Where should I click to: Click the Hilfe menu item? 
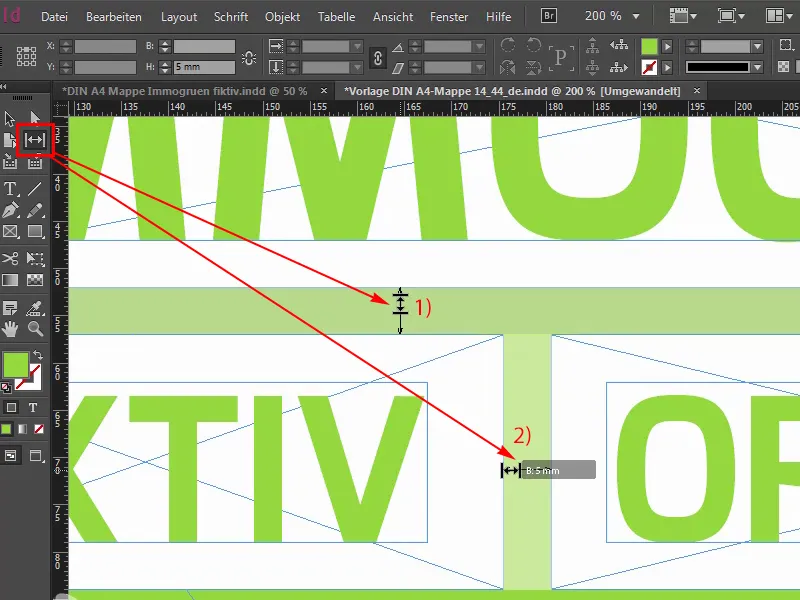(498, 16)
